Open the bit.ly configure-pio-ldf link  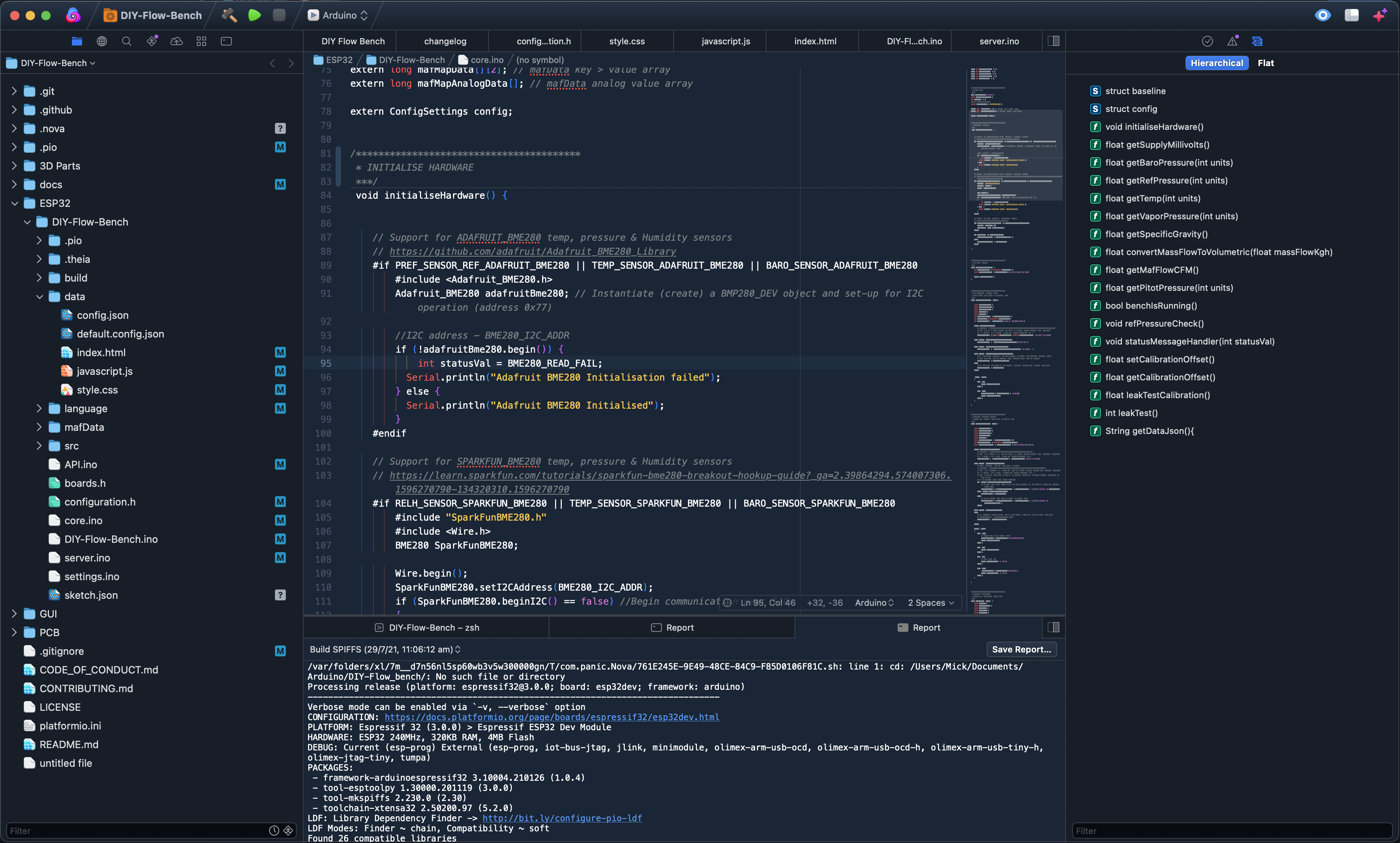562,818
